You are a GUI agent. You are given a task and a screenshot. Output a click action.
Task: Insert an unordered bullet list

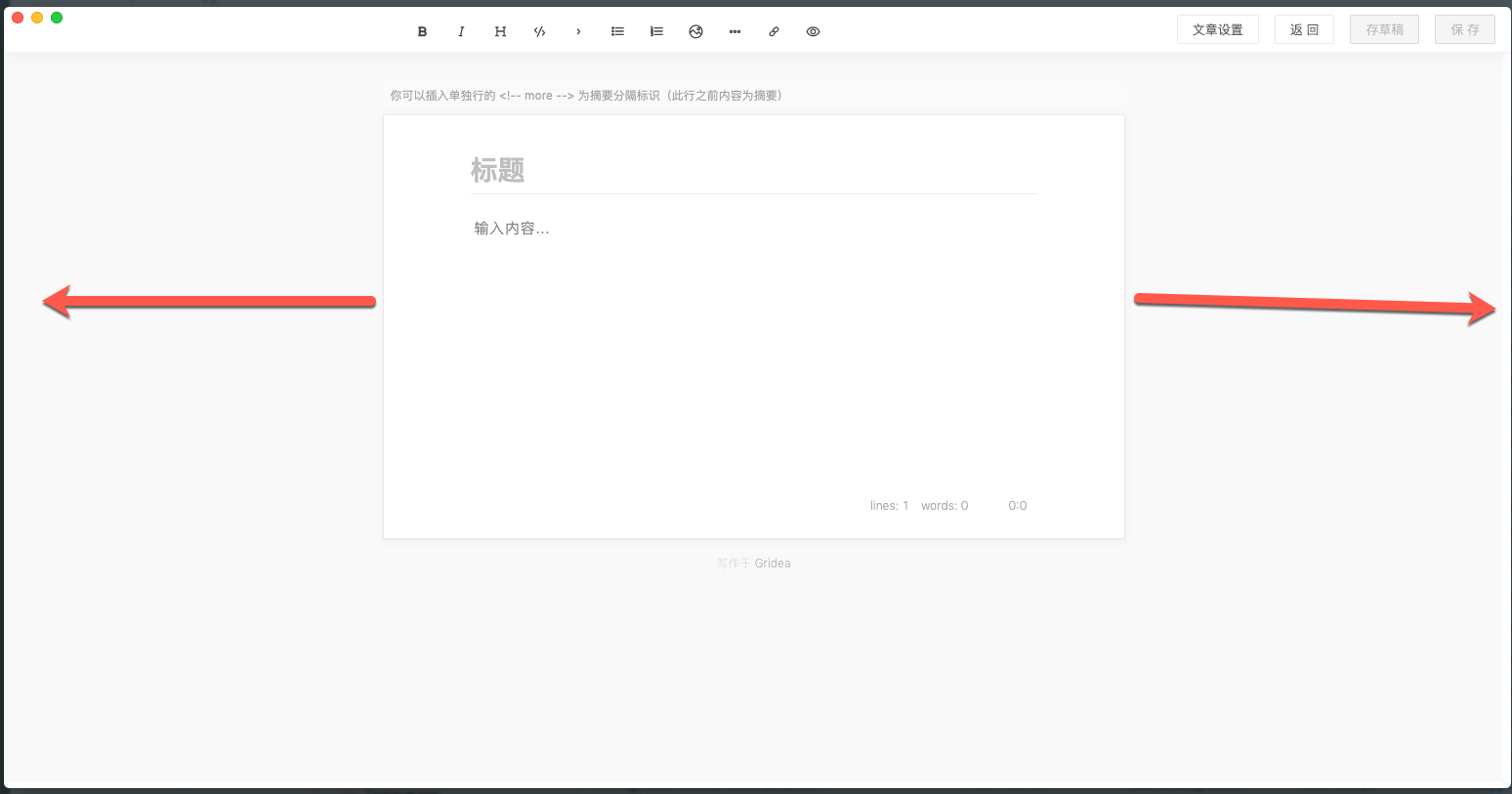tap(617, 31)
